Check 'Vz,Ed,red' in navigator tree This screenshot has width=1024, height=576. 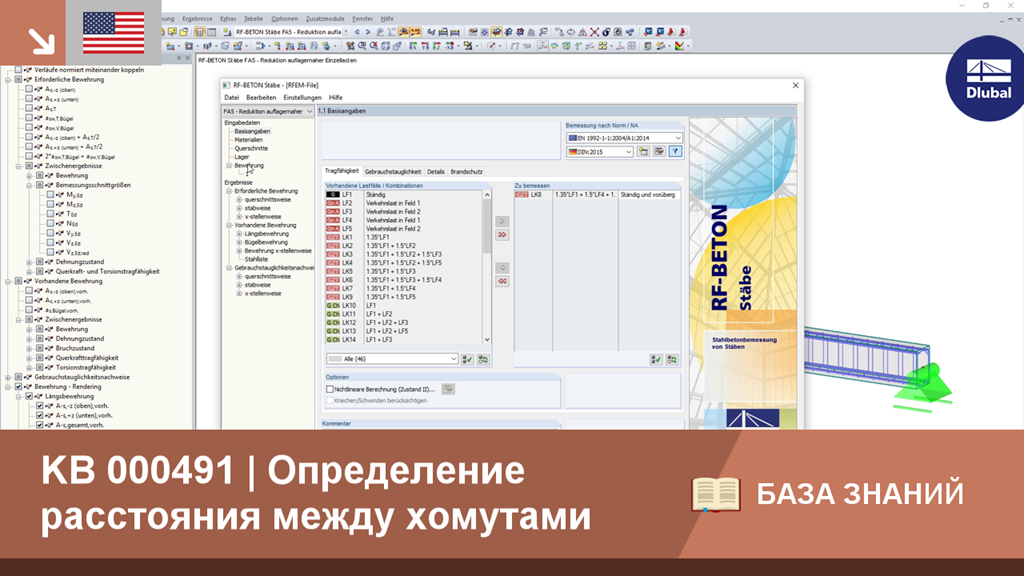pos(50,252)
